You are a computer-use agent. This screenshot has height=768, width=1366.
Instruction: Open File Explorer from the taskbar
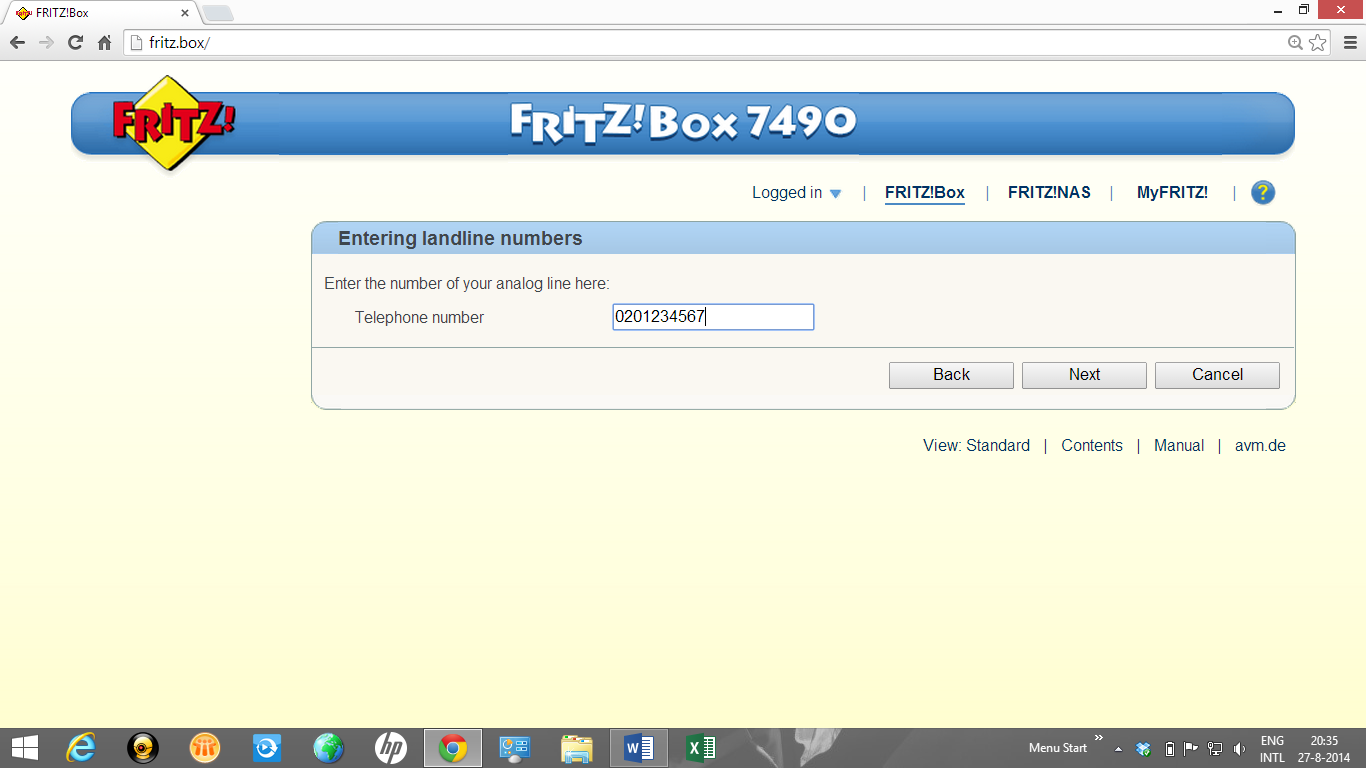point(577,748)
